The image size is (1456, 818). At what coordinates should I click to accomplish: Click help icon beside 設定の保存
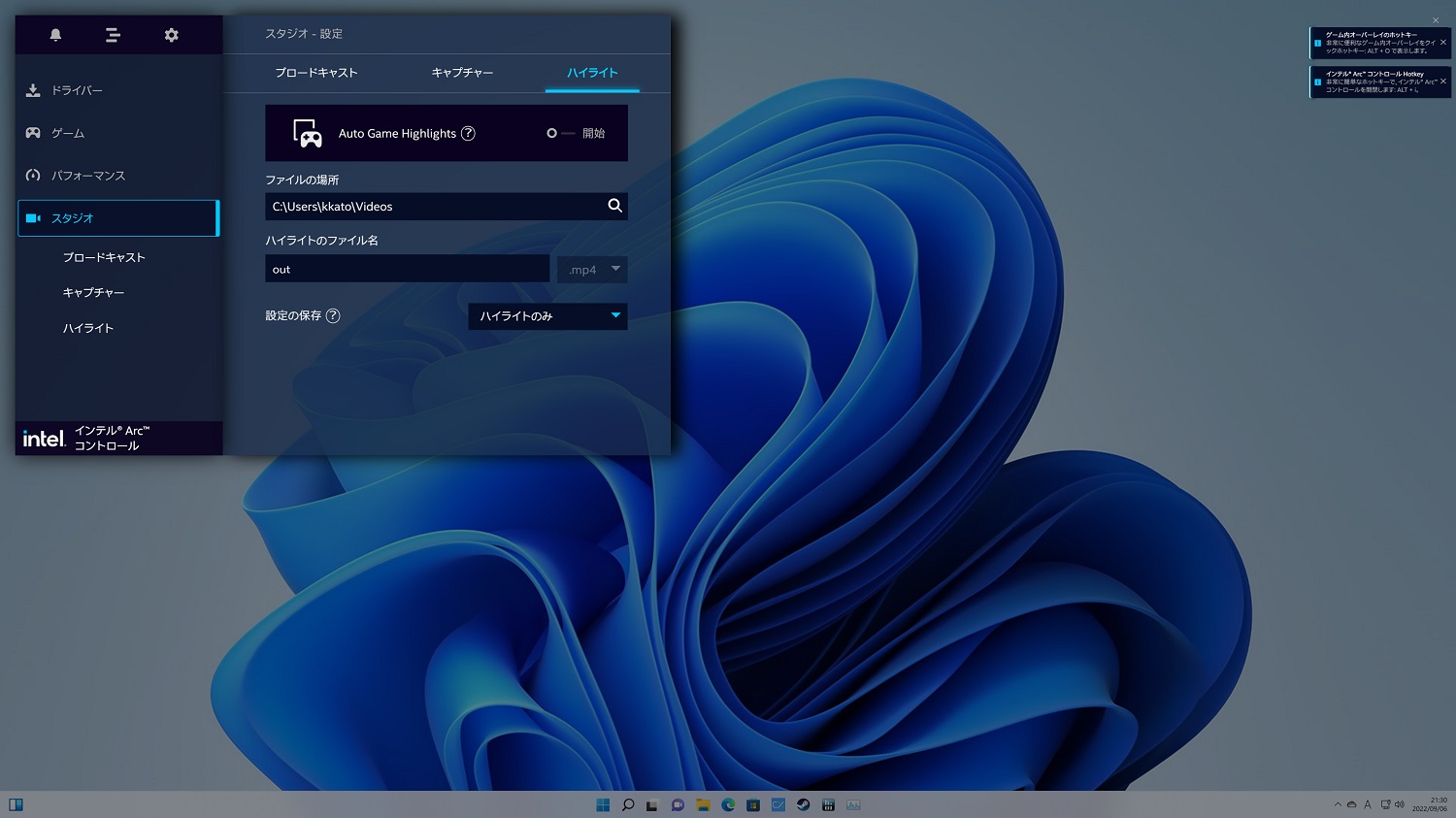click(333, 315)
